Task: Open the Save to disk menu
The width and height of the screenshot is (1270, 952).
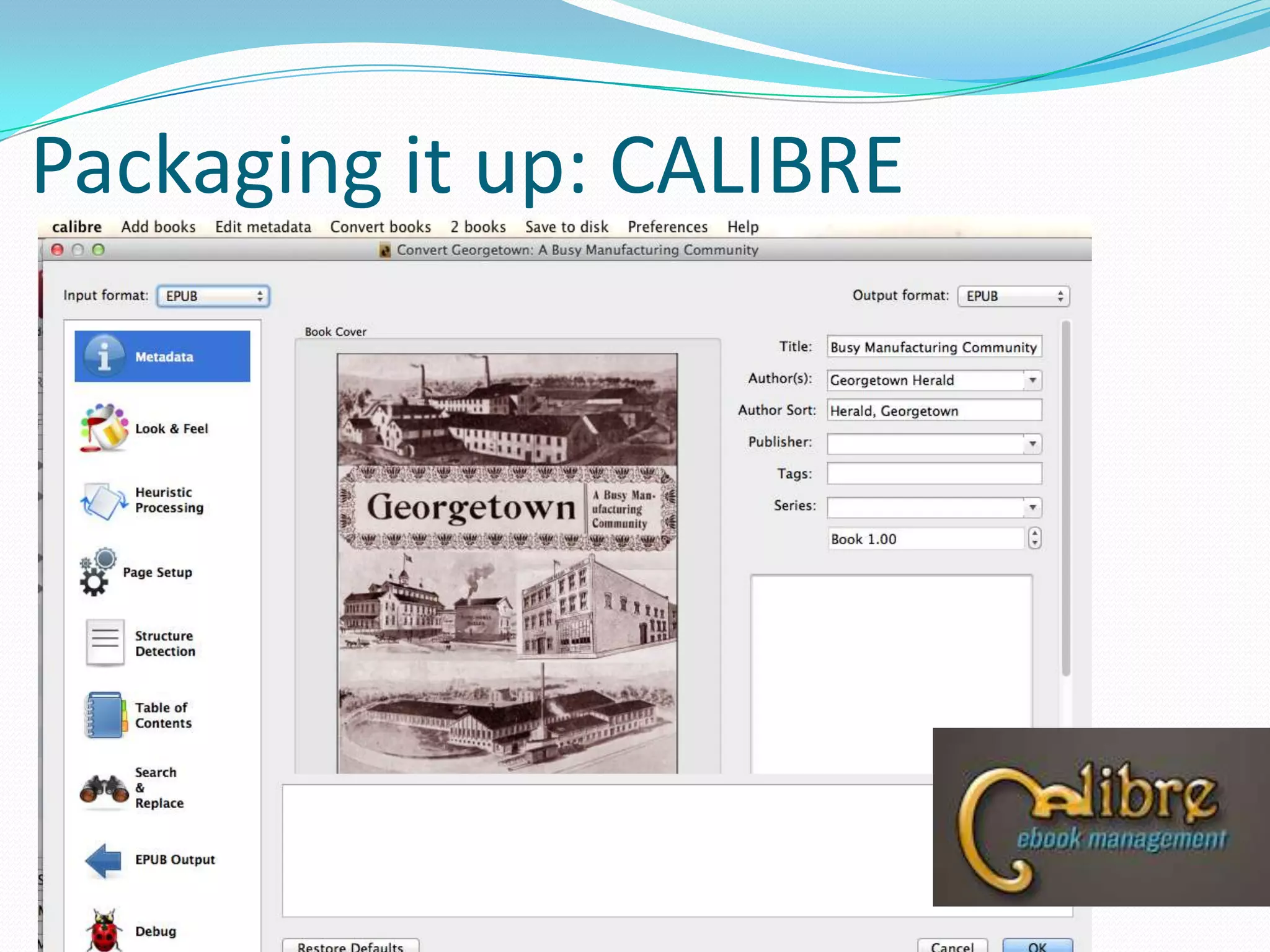Action: (x=567, y=227)
